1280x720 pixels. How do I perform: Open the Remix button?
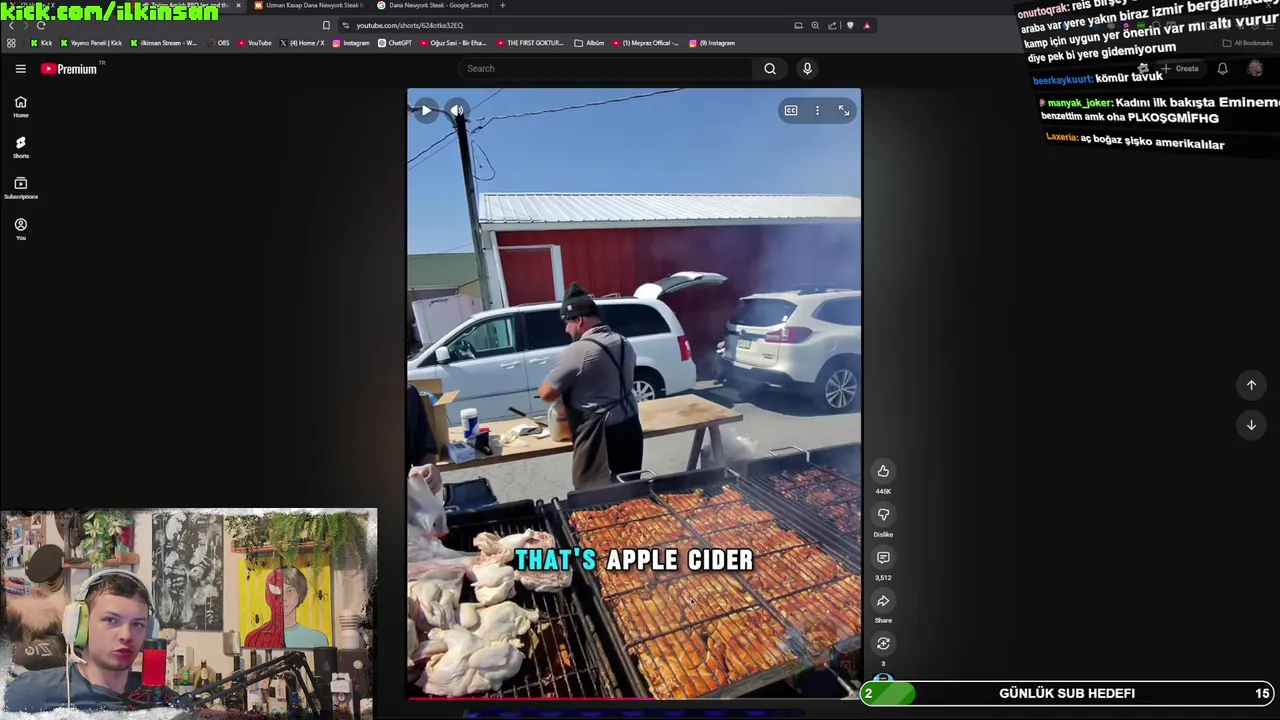[x=883, y=644]
